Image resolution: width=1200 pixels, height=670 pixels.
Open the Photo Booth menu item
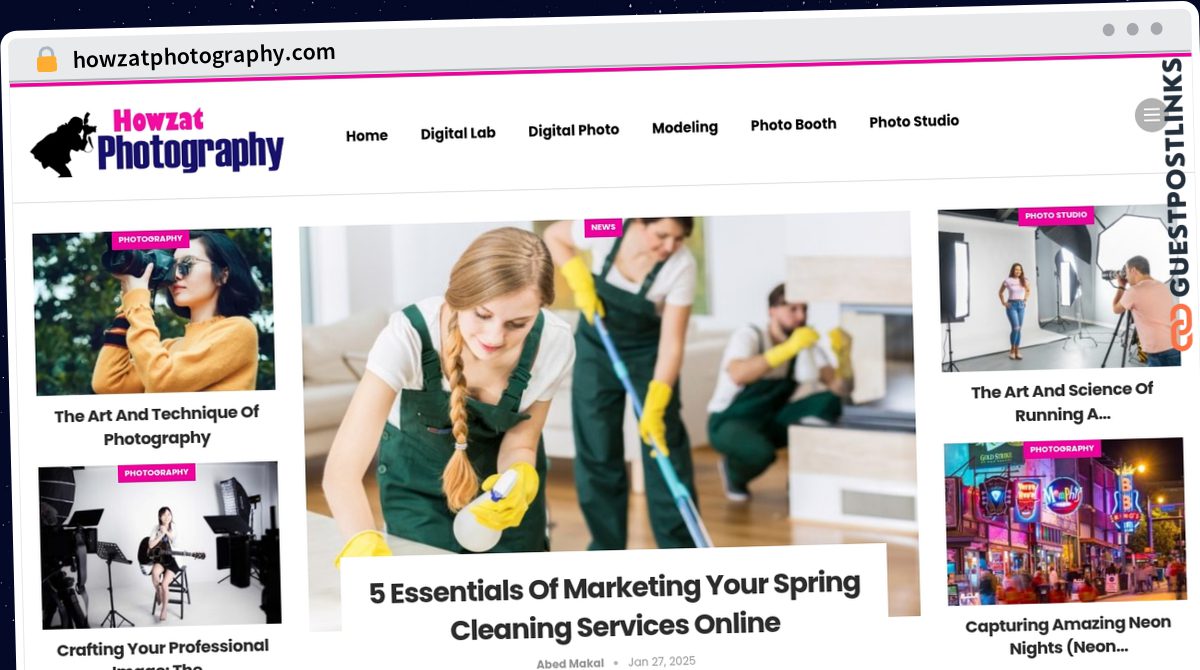(794, 124)
